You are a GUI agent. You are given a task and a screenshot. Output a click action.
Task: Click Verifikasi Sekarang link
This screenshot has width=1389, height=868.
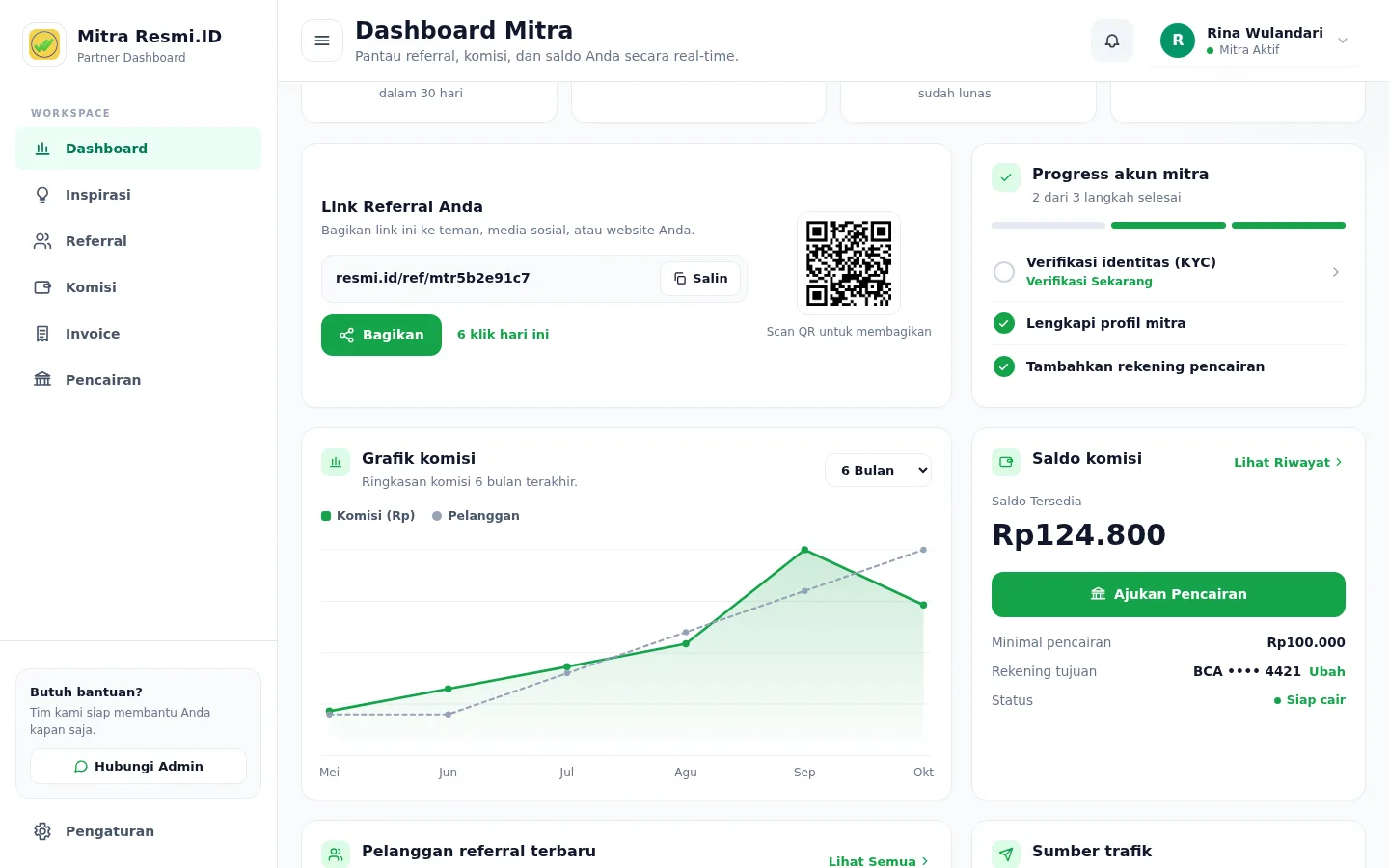[1089, 282]
